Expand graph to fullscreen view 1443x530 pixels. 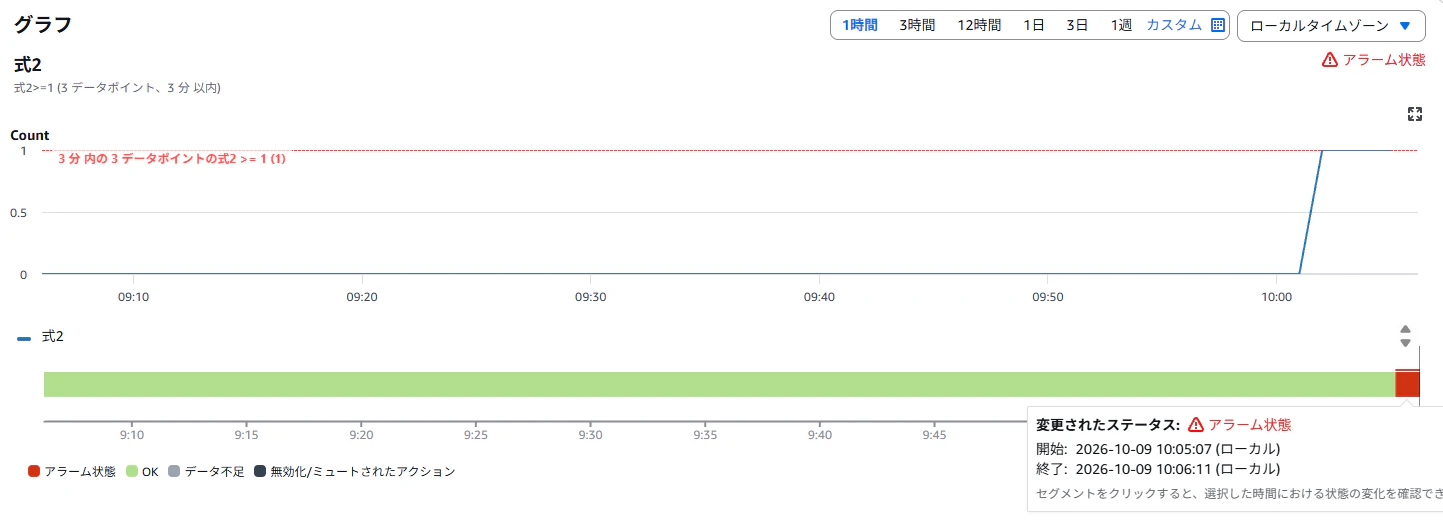[x=1414, y=114]
